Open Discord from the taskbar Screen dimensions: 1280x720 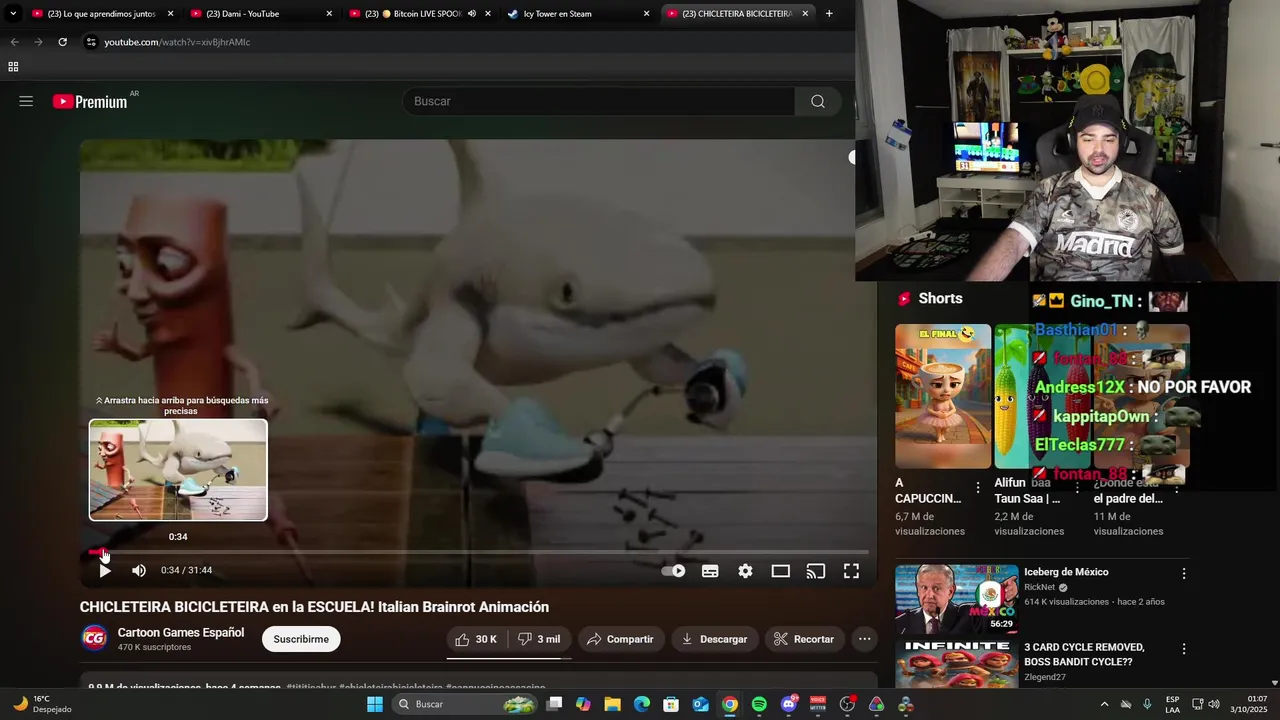point(789,704)
